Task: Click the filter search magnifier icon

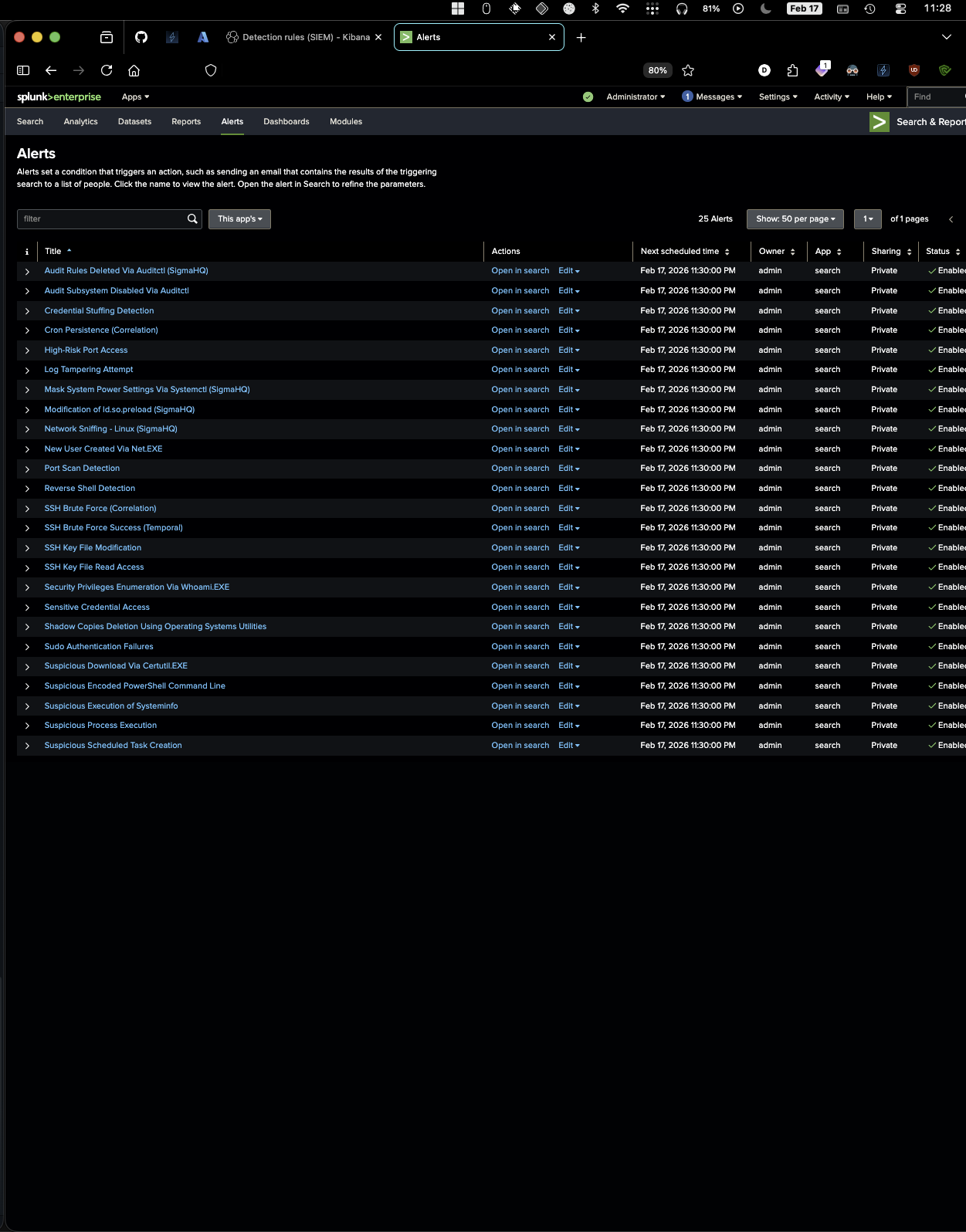Action: point(192,219)
